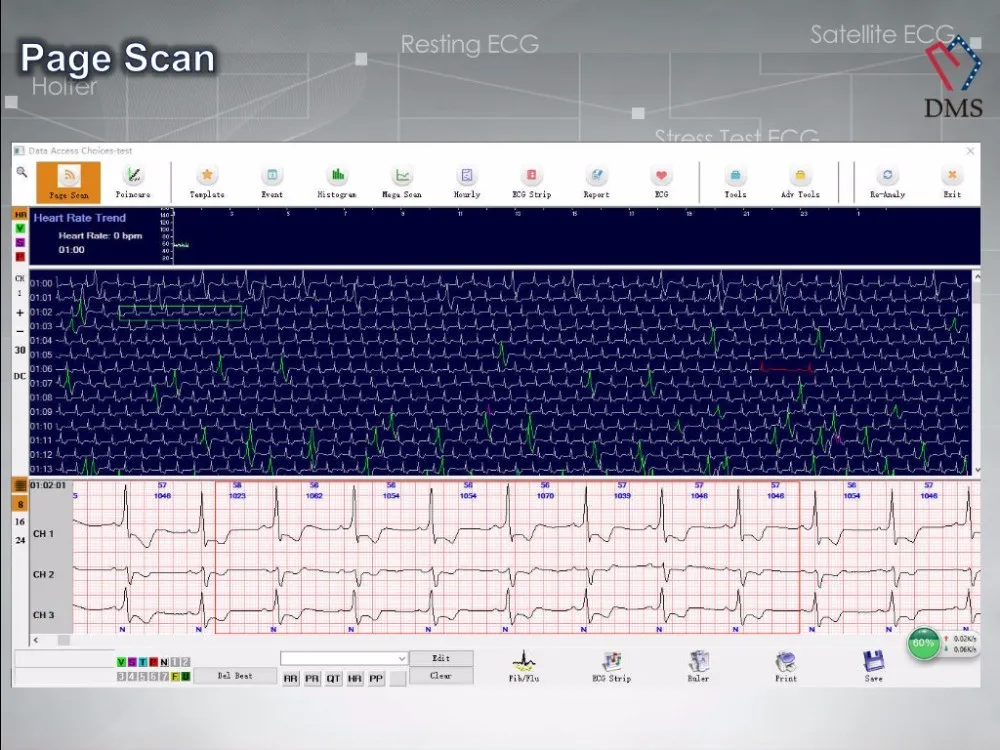Open the Hourly summary icon

pyautogui.click(x=466, y=181)
